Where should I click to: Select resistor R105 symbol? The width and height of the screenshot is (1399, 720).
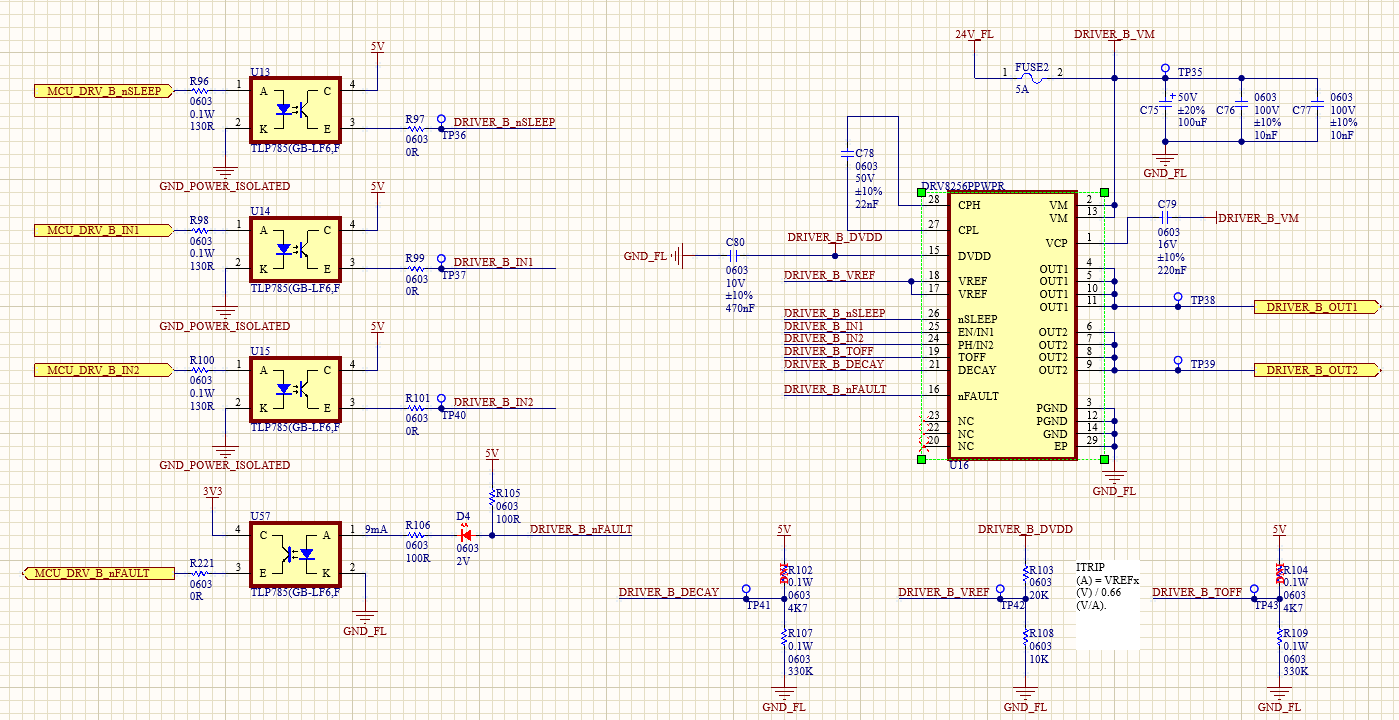pyautogui.click(x=491, y=499)
